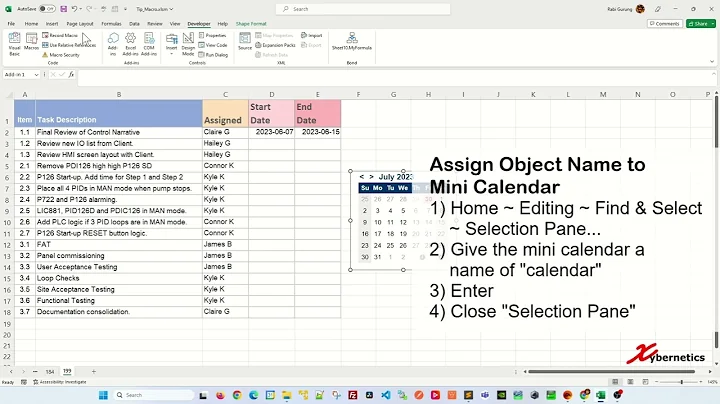Viewport: 720px width, 404px height.
Task: Expand the formula bar
Action: [x=714, y=74]
